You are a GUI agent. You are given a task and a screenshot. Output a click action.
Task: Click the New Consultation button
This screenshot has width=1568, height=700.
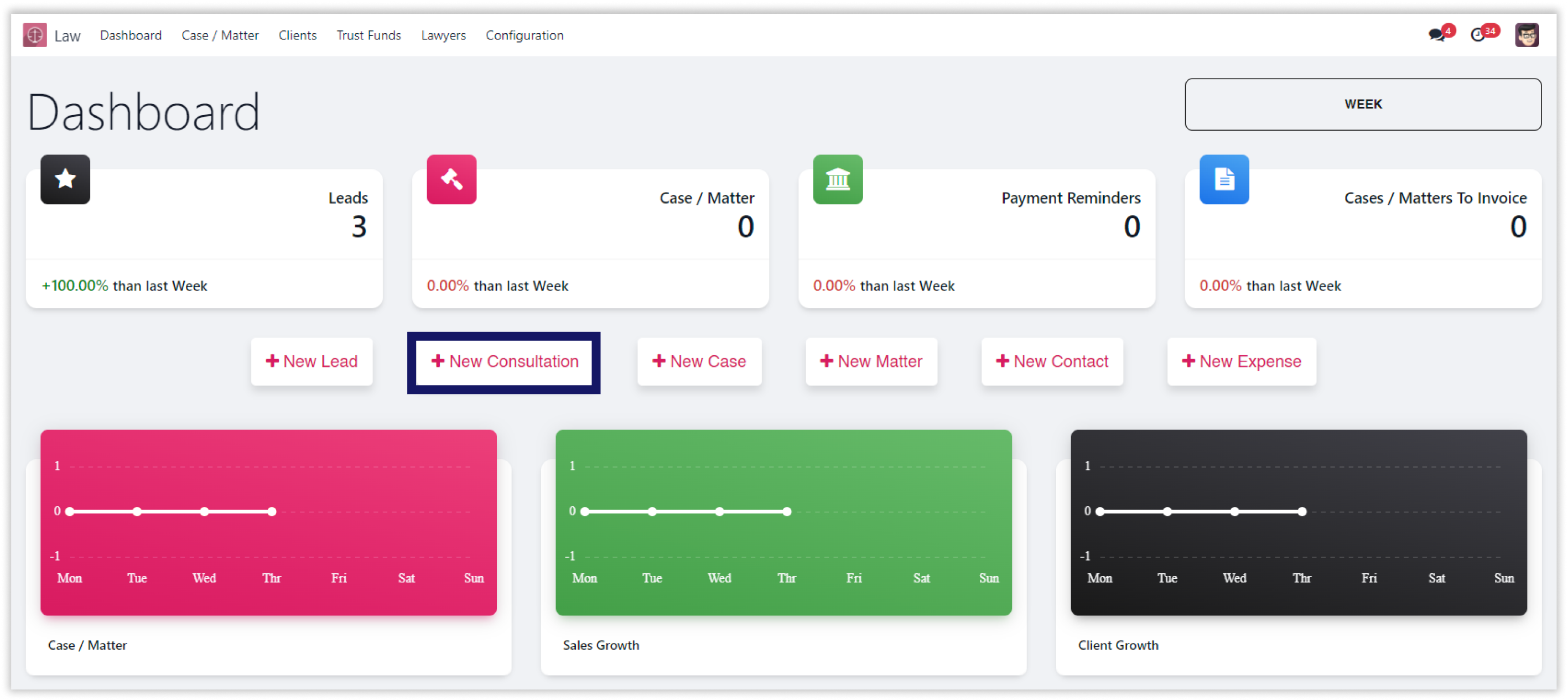click(504, 361)
